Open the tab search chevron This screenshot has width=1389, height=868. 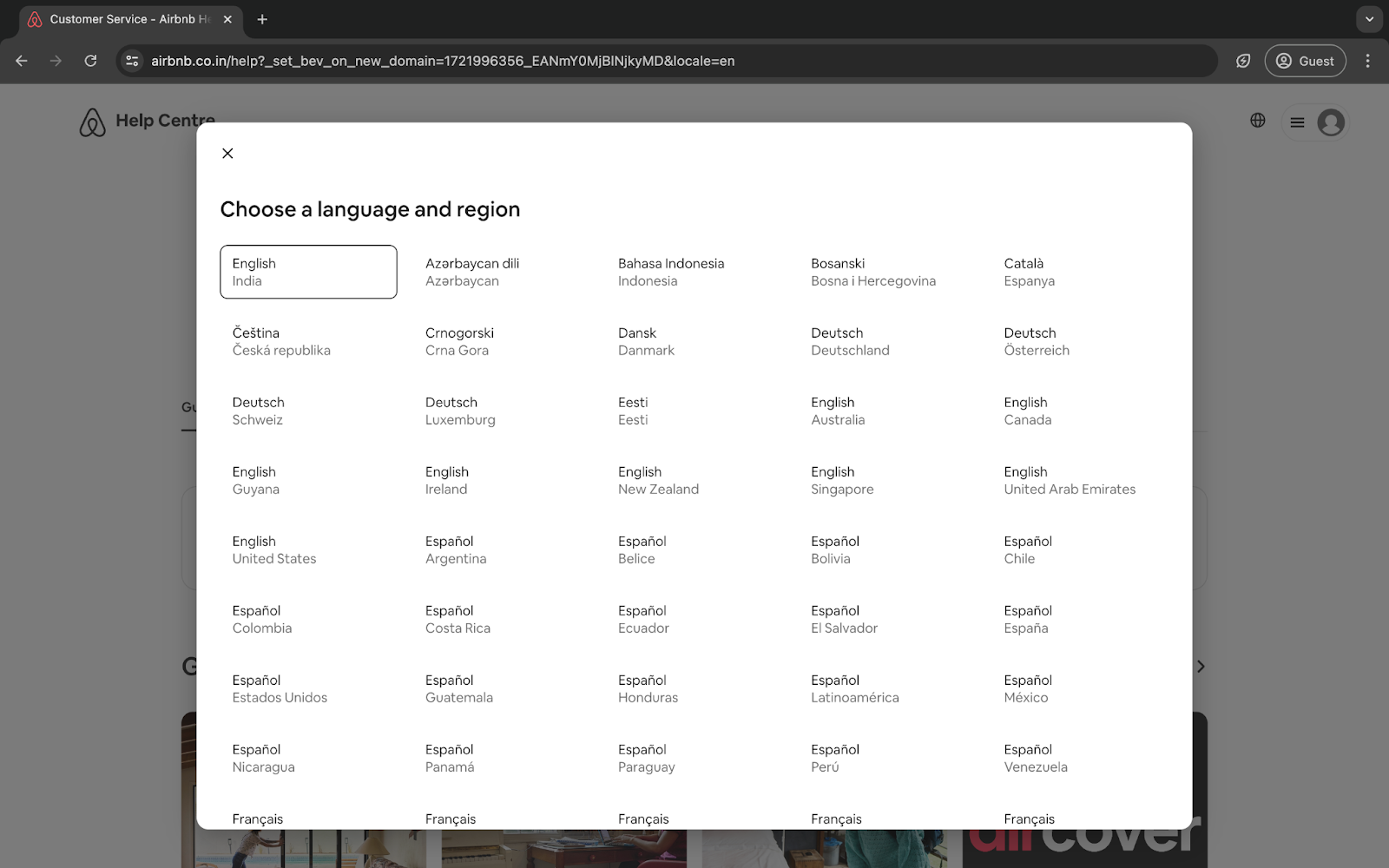click(x=1369, y=18)
